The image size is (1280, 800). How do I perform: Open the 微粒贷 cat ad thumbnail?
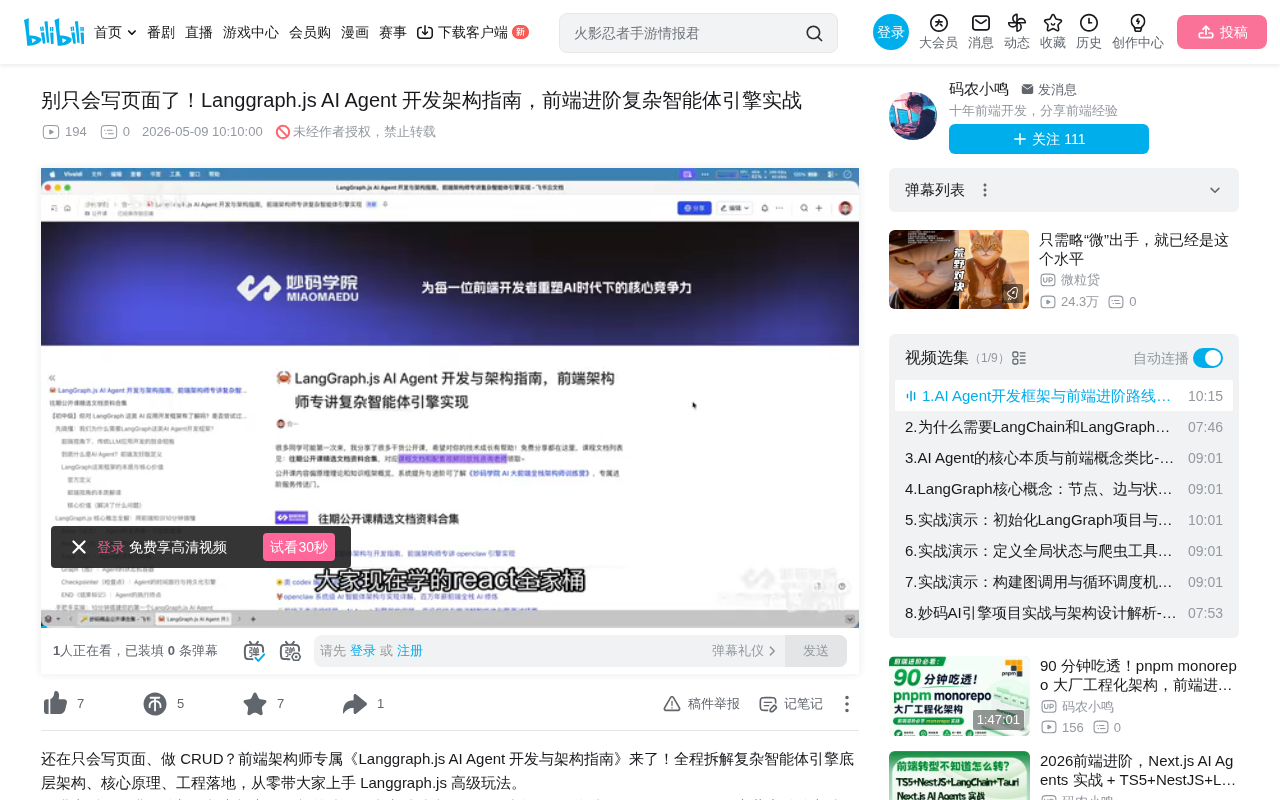click(x=959, y=269)
